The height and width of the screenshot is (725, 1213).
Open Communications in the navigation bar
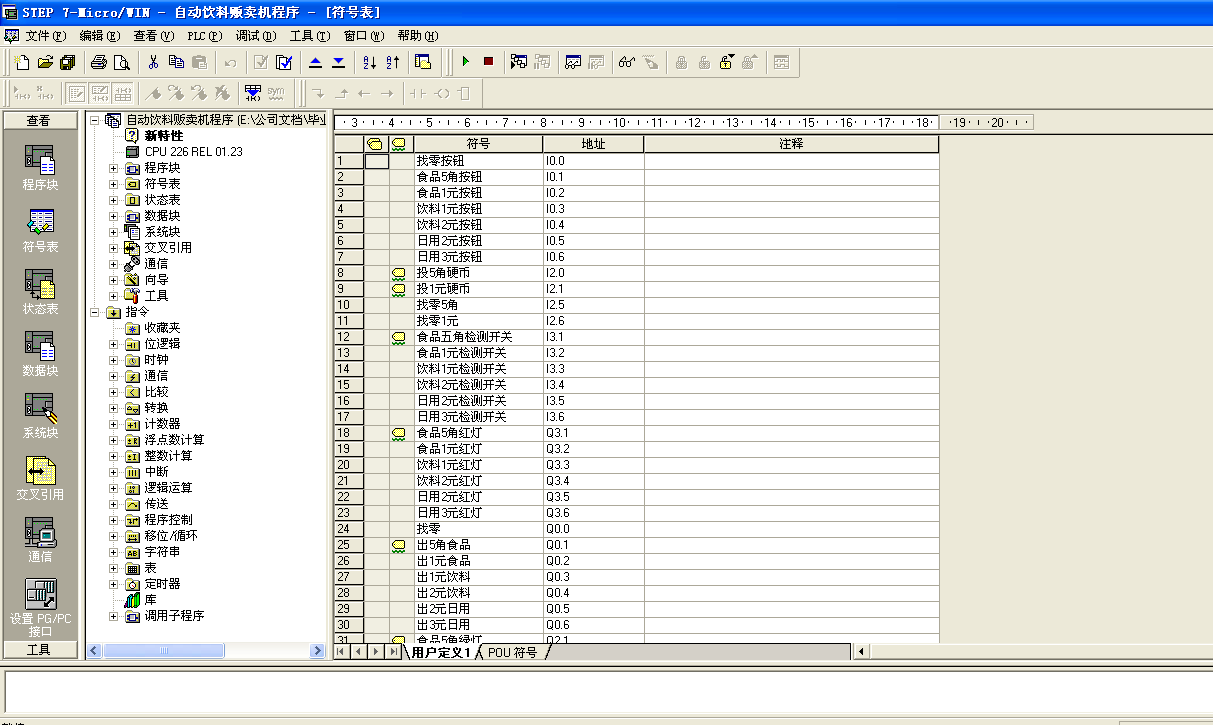(41, 540)
